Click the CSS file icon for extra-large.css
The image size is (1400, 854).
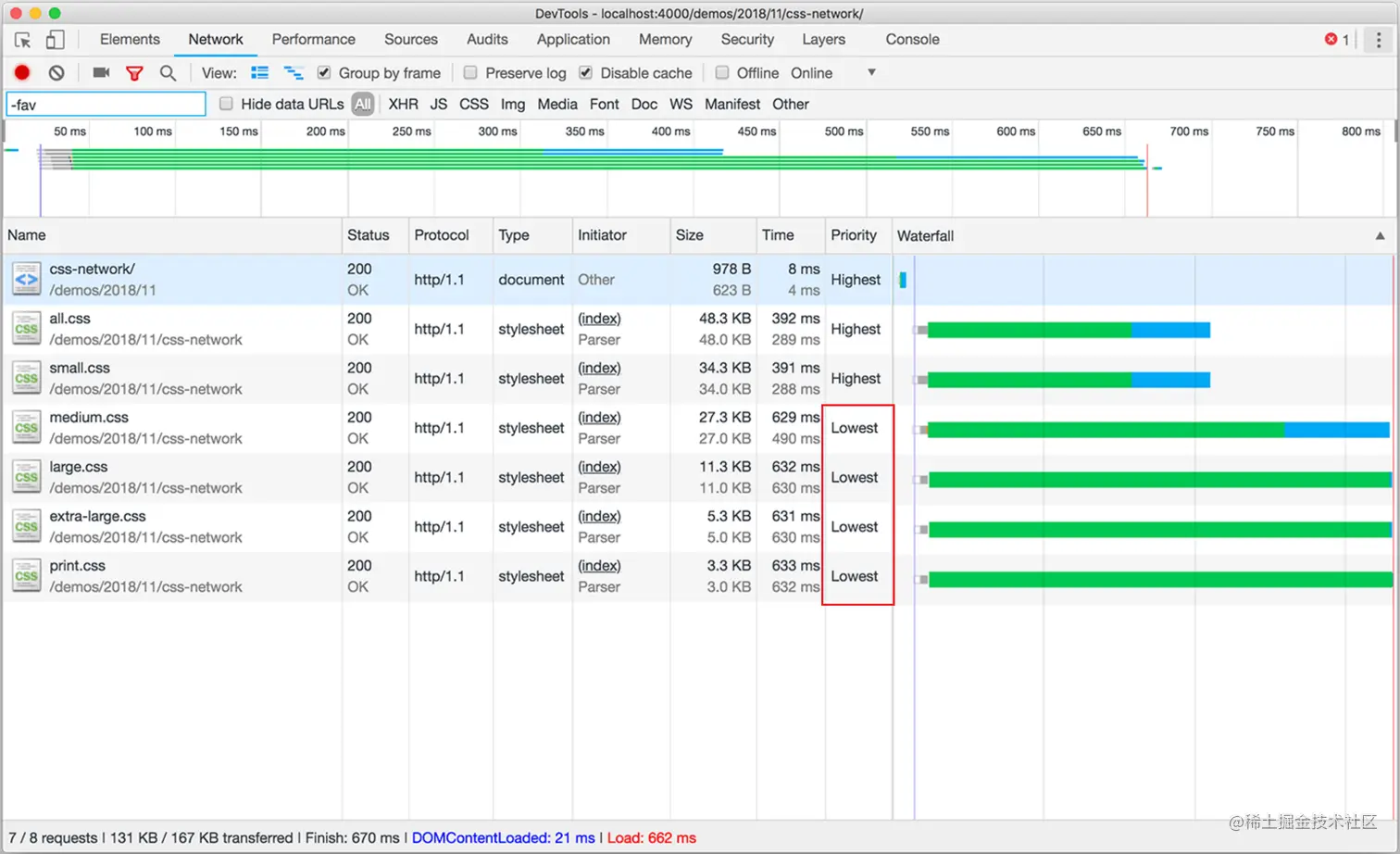click(27, 526)
